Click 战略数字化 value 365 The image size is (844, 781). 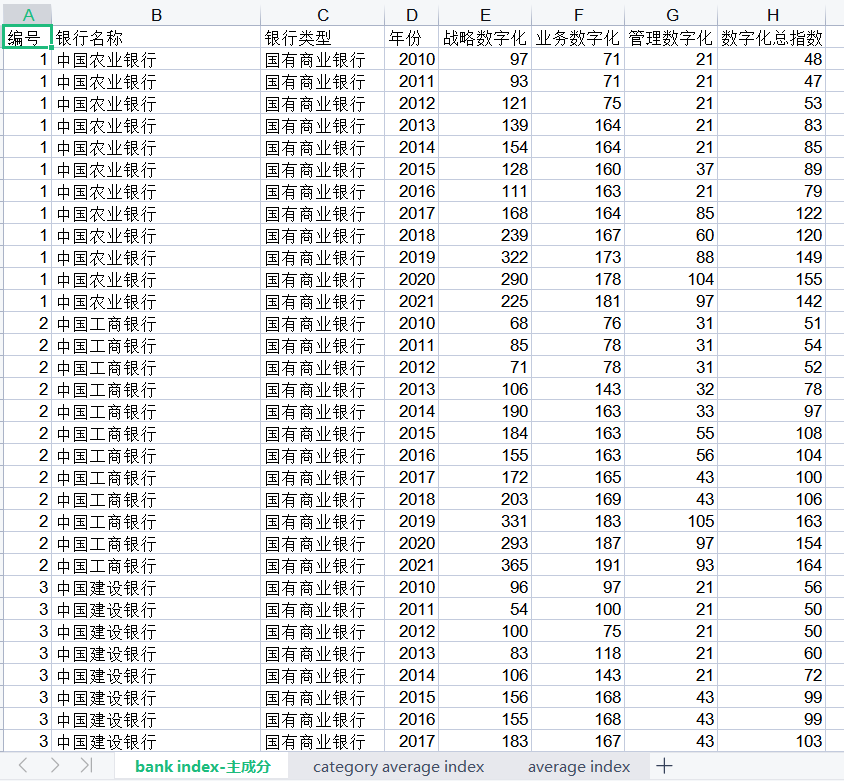point(485,566)
